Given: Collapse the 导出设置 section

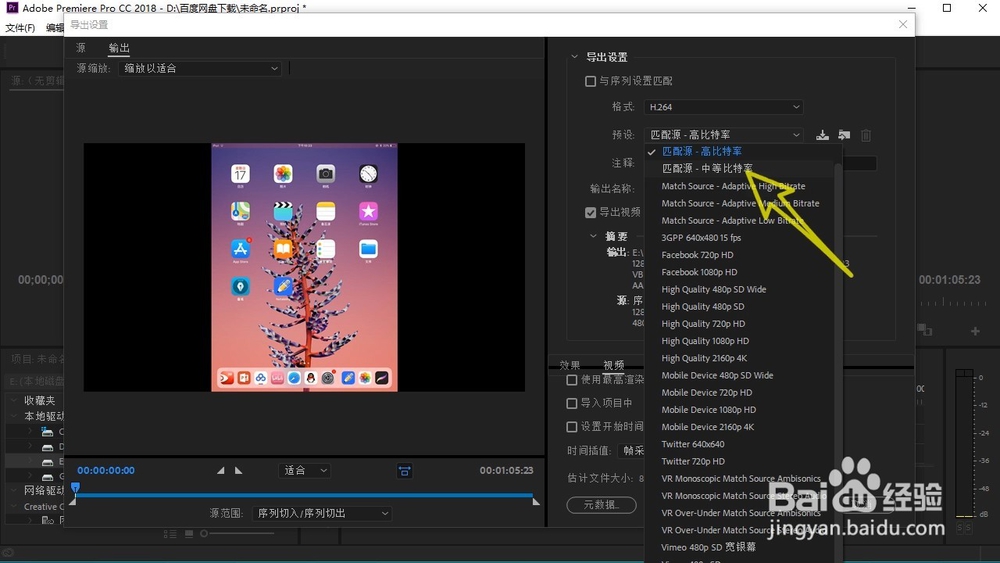Looking at the screenshot, I should (575, 57).
